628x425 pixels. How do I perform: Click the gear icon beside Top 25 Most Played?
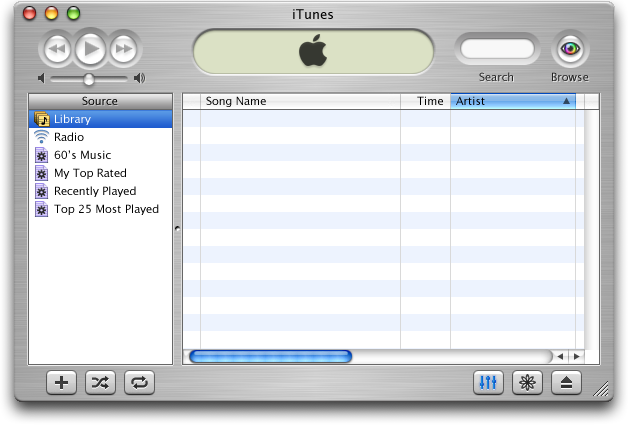pos(41,209)
